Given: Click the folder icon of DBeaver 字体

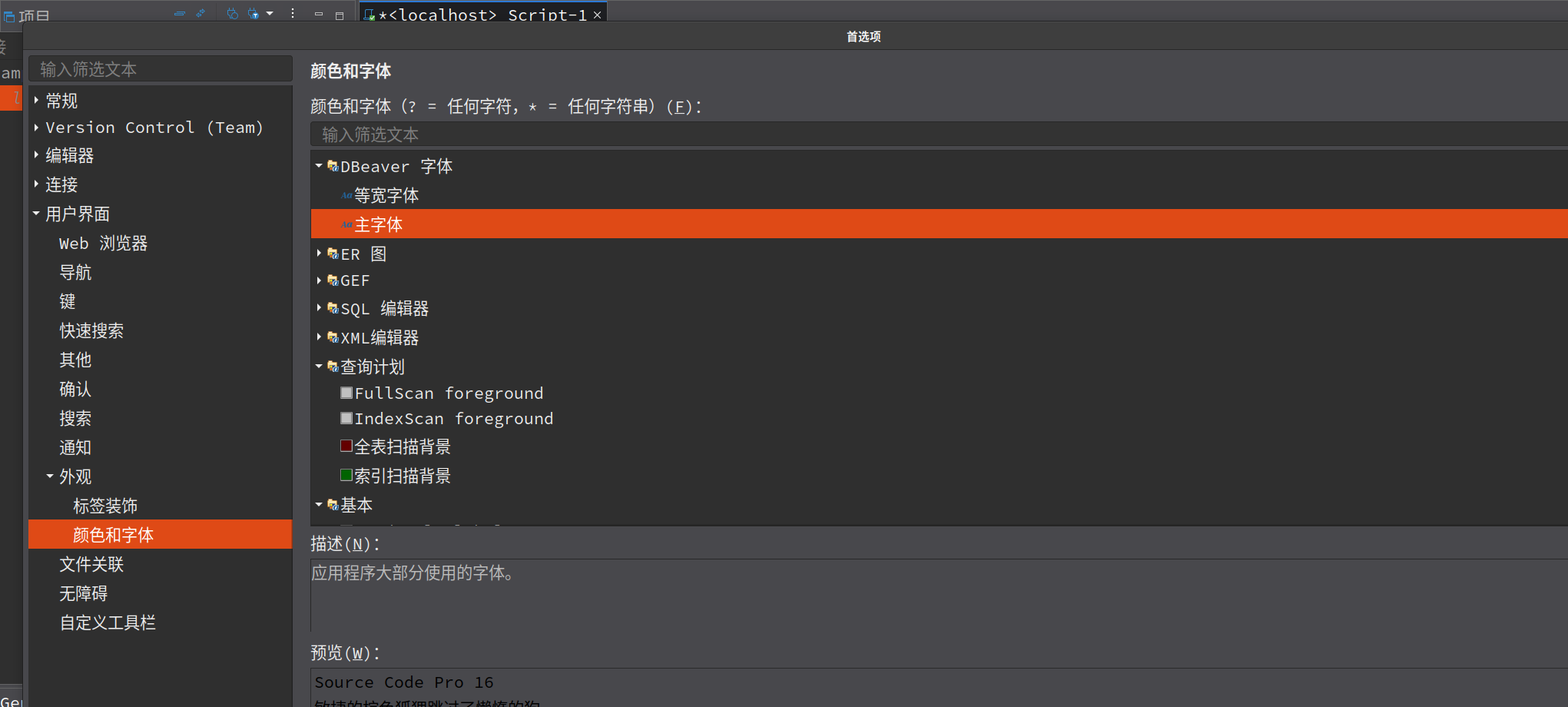Looking at the screenshot, I should point(332,164).
